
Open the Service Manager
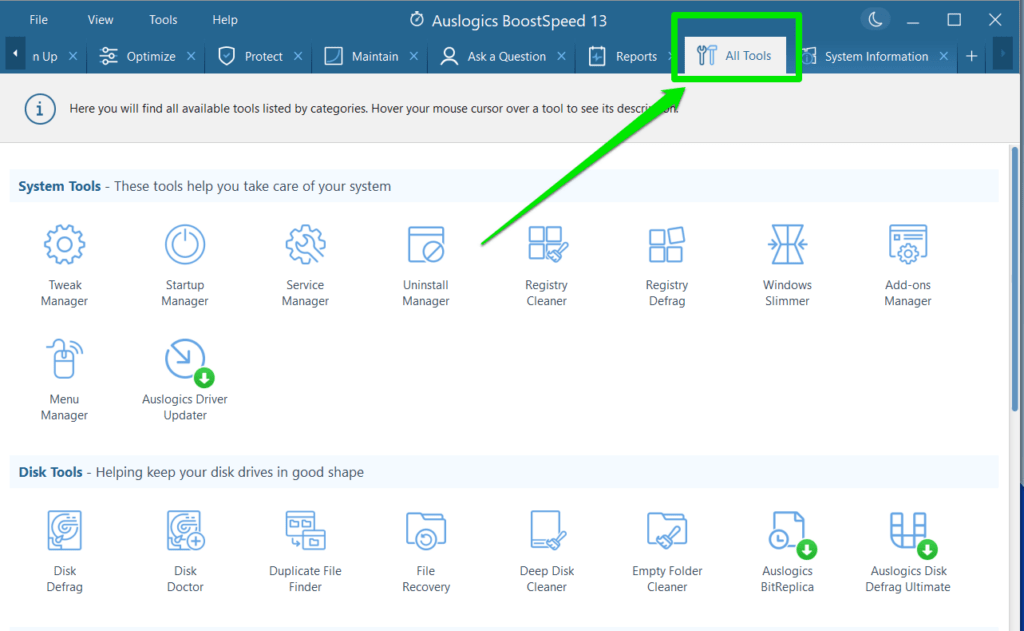click(305, 262)
